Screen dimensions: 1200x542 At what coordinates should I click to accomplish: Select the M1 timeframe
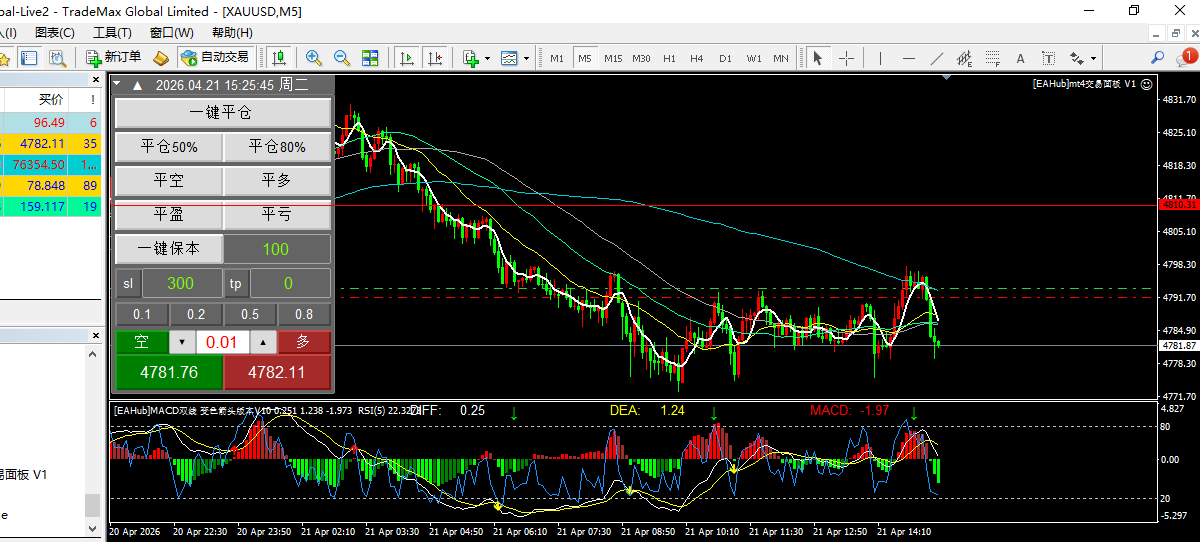tap(557, 58)
